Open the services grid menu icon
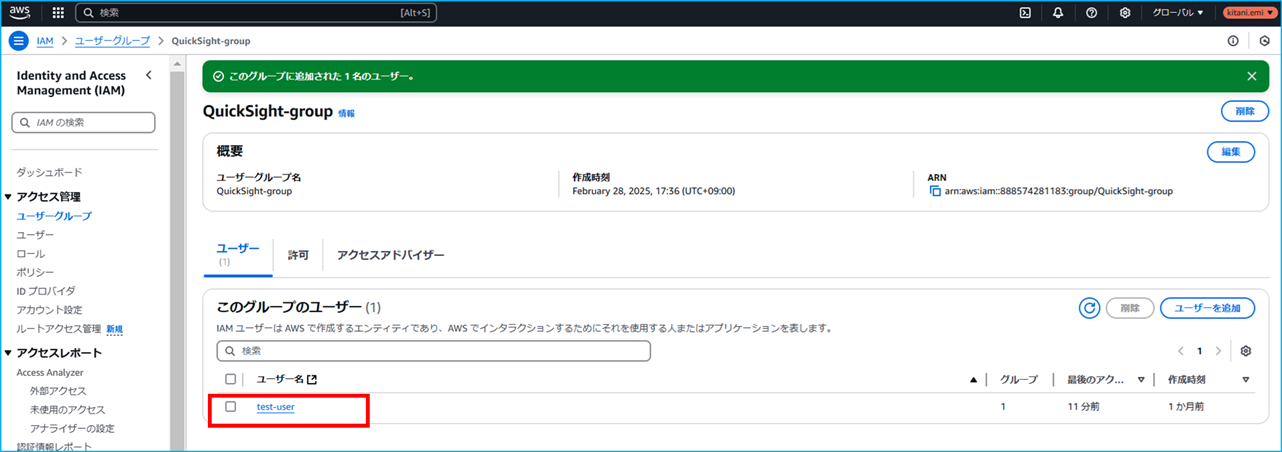The height and width of the screenshot is (452, 1282). click(58, 13)
